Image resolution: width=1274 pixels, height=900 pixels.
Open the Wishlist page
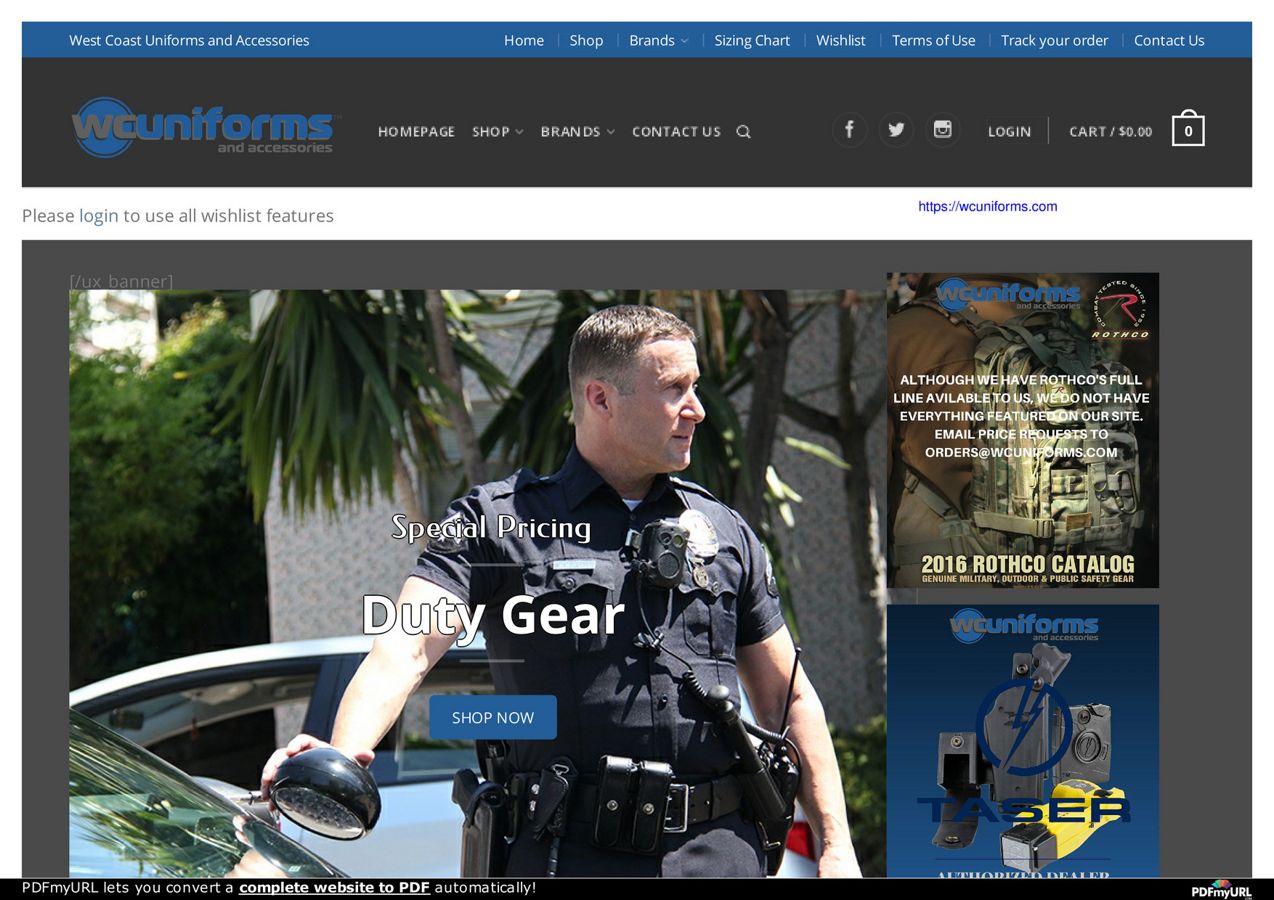[x=841, y=40]
